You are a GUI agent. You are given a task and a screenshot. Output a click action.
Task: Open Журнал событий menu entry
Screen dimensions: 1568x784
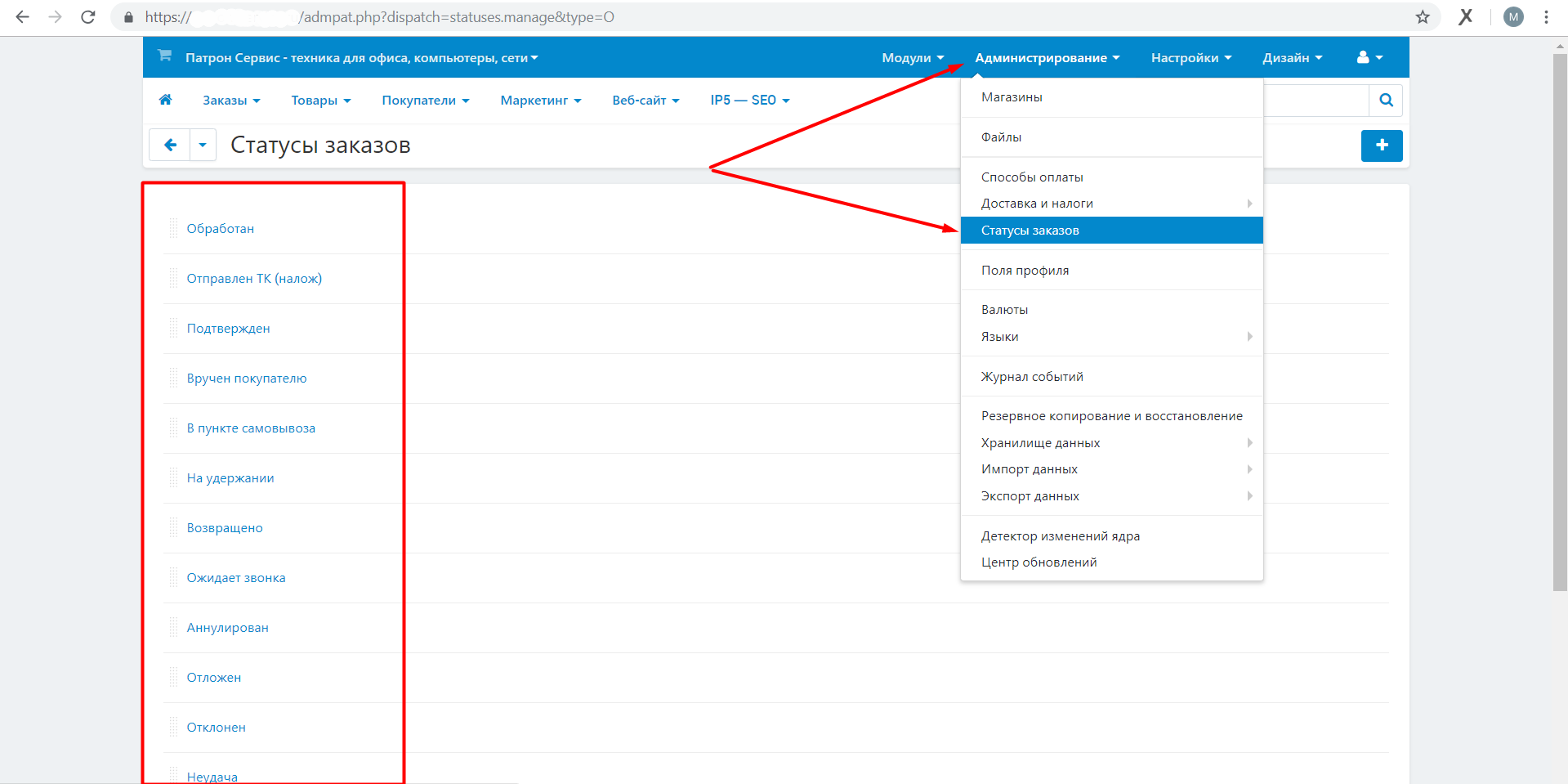tap(1112, 376)
